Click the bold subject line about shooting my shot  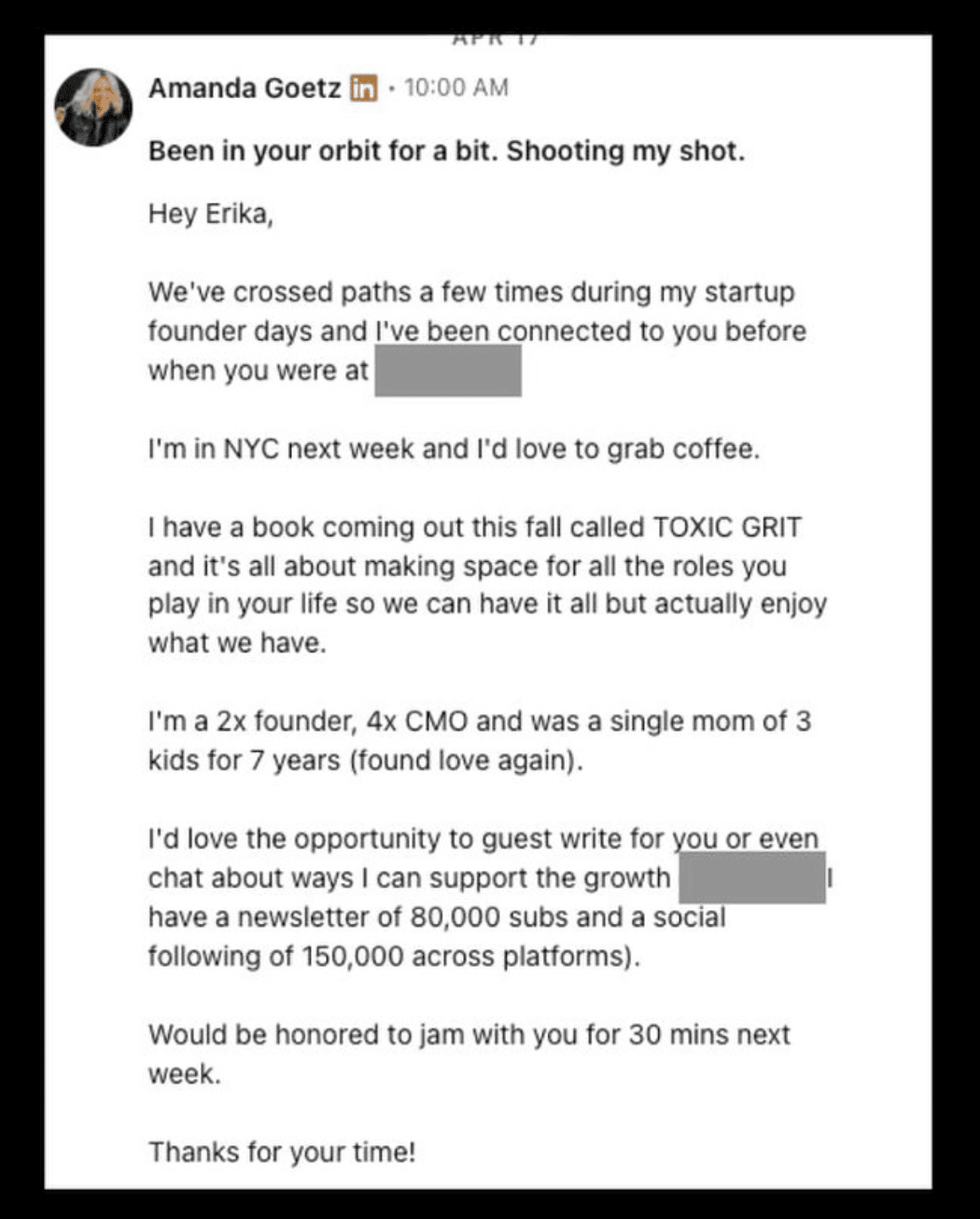pos(446,151)
